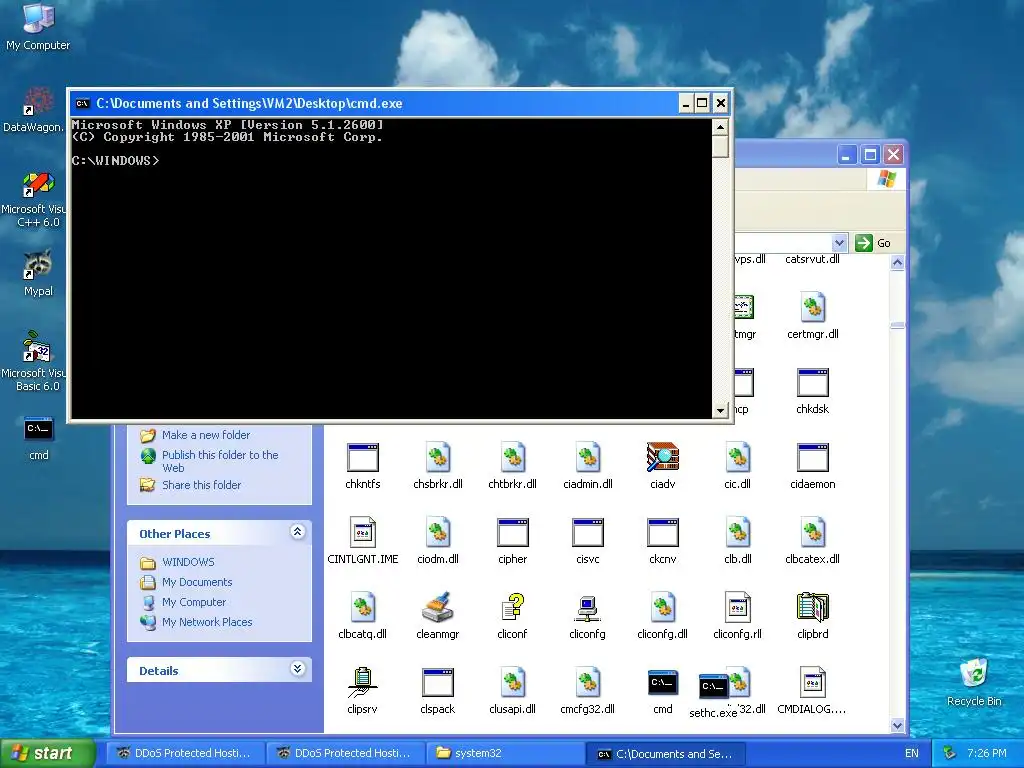The height and width of the screenshot is (768, 1024).
Task: Switch to first DDoS Protected Hosting taskbar item
Action: (x=185, y=753)
